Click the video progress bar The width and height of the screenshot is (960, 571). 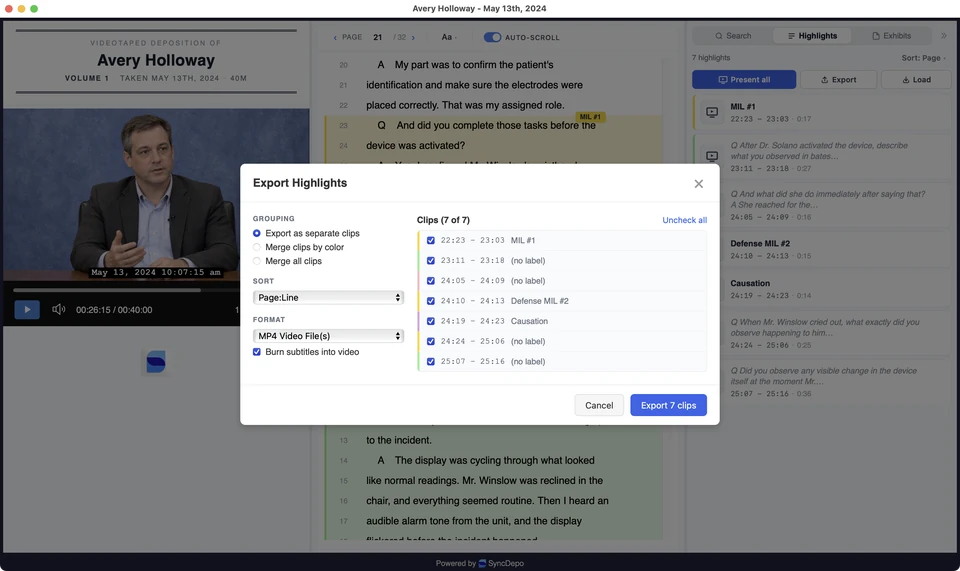[126, 290]
